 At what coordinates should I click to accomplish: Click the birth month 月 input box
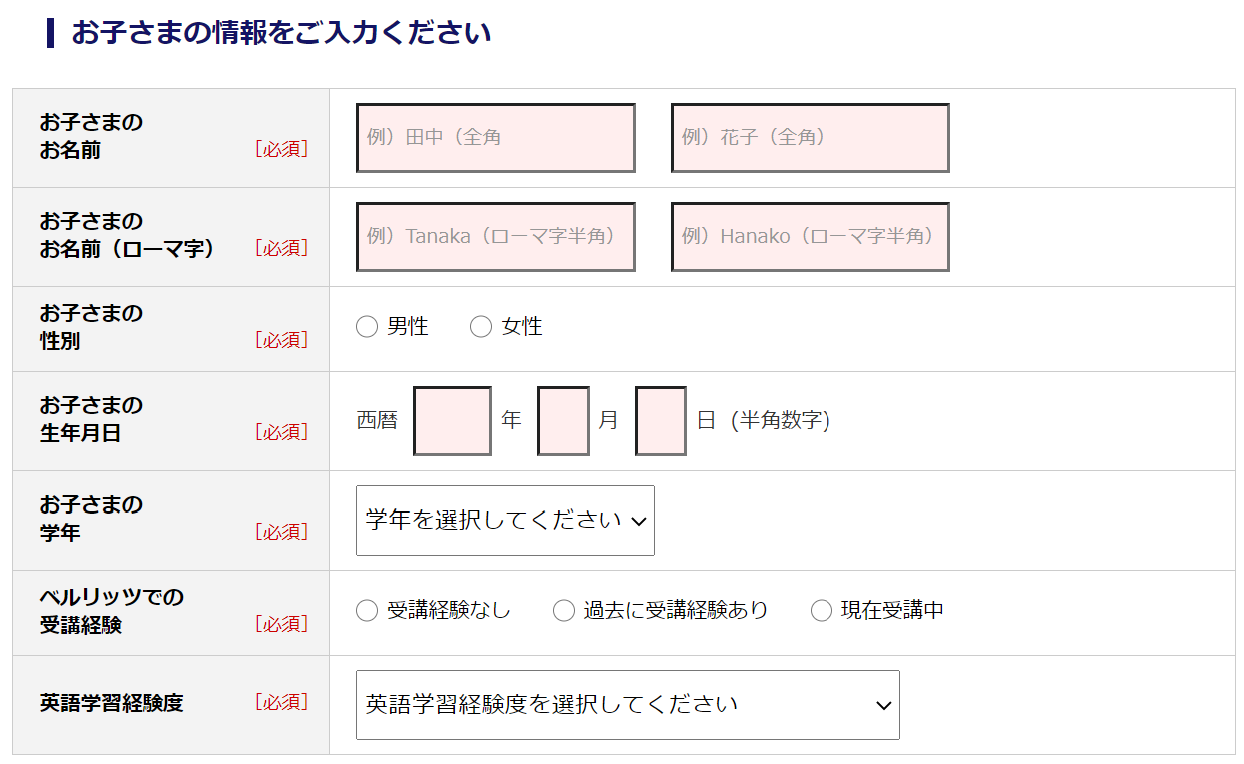pyautogui.click(x=563, y=421)
